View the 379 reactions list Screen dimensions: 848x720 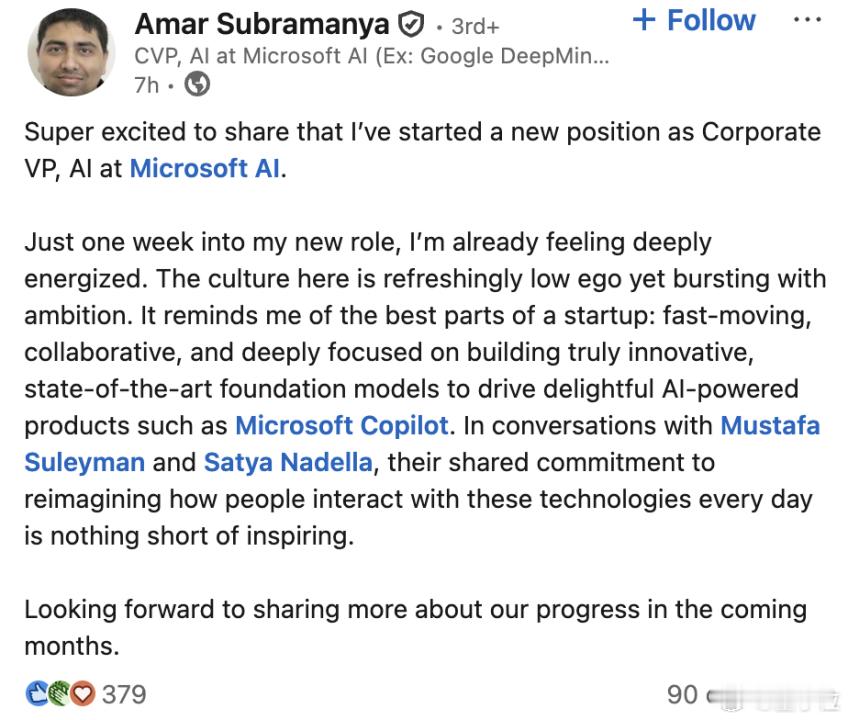pos(124,695)
